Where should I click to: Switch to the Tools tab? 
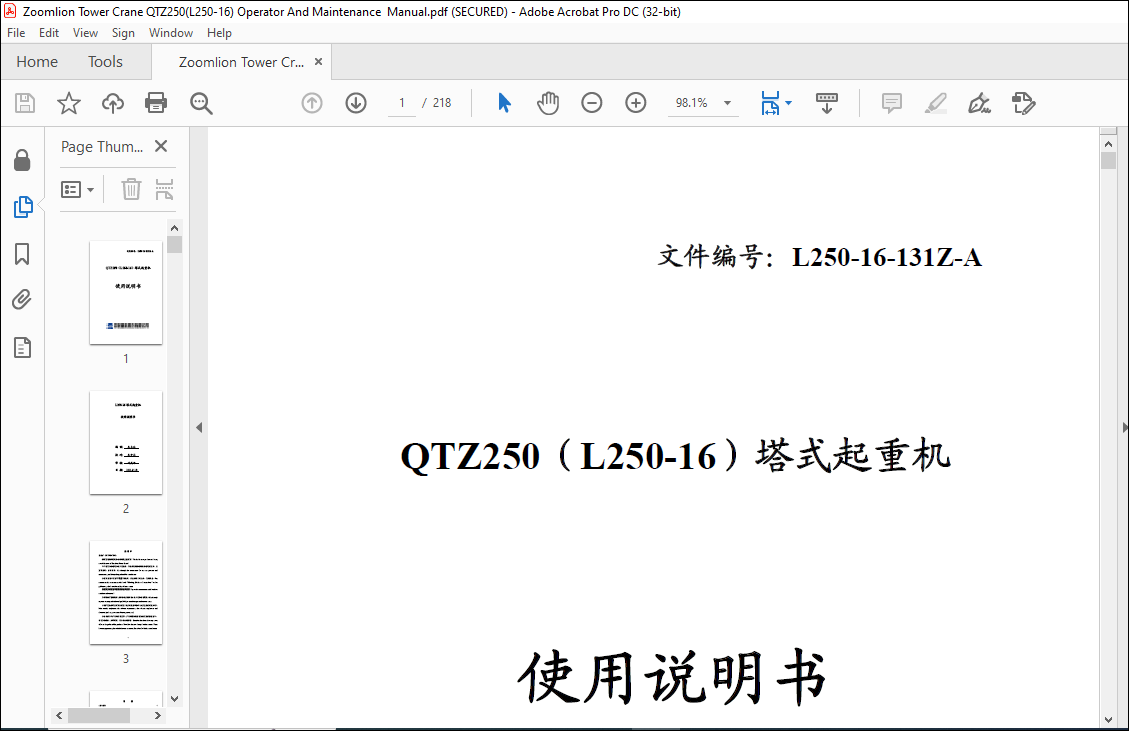[105, 62]
